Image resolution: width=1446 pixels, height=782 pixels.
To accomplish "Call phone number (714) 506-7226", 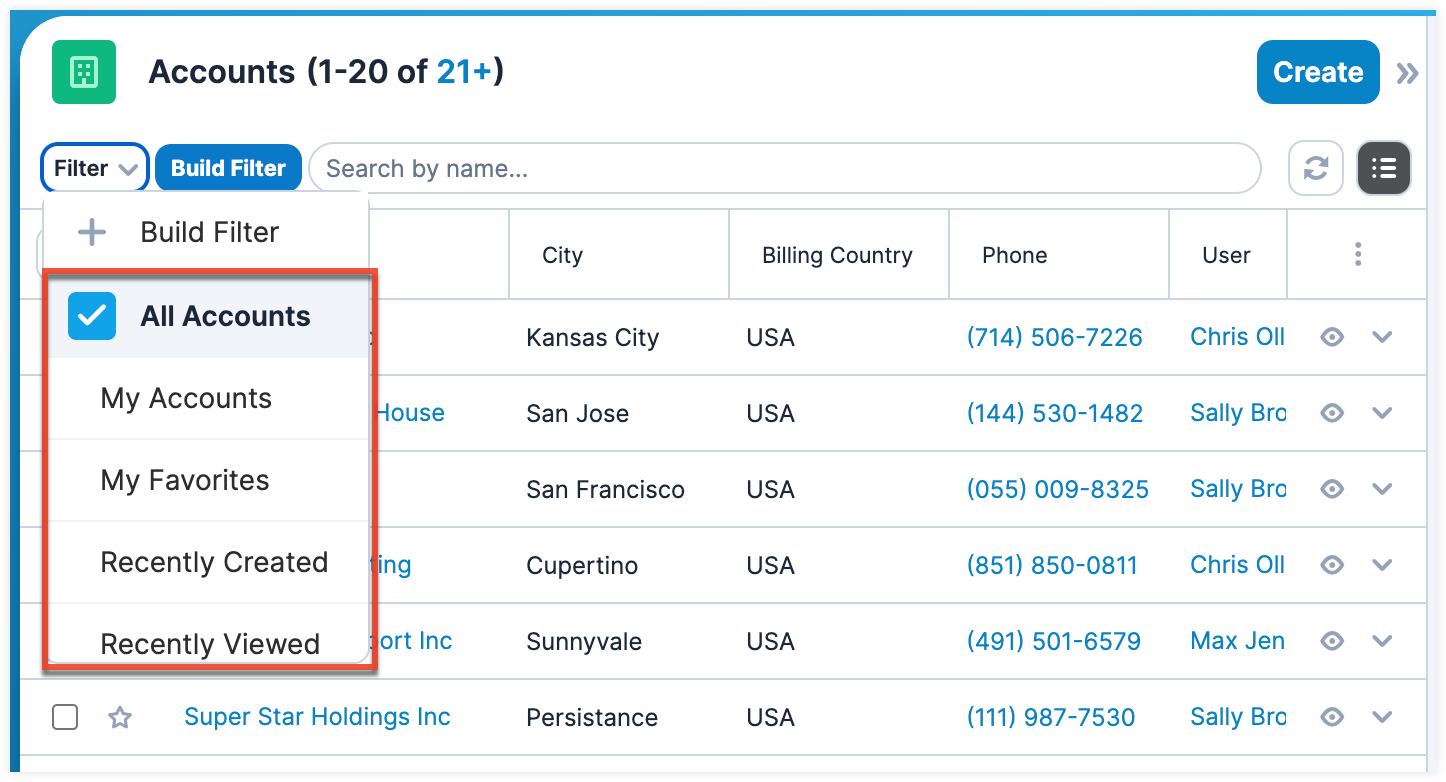I will point(1054,337).
